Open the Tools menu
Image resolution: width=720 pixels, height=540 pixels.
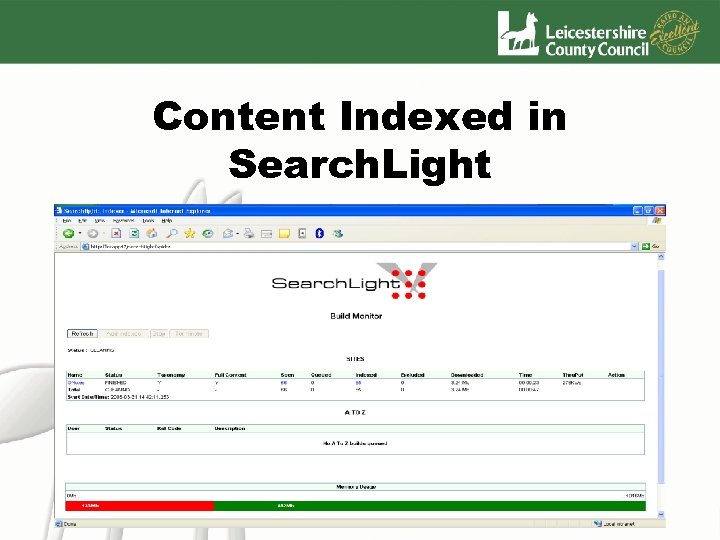click(148, 221)
